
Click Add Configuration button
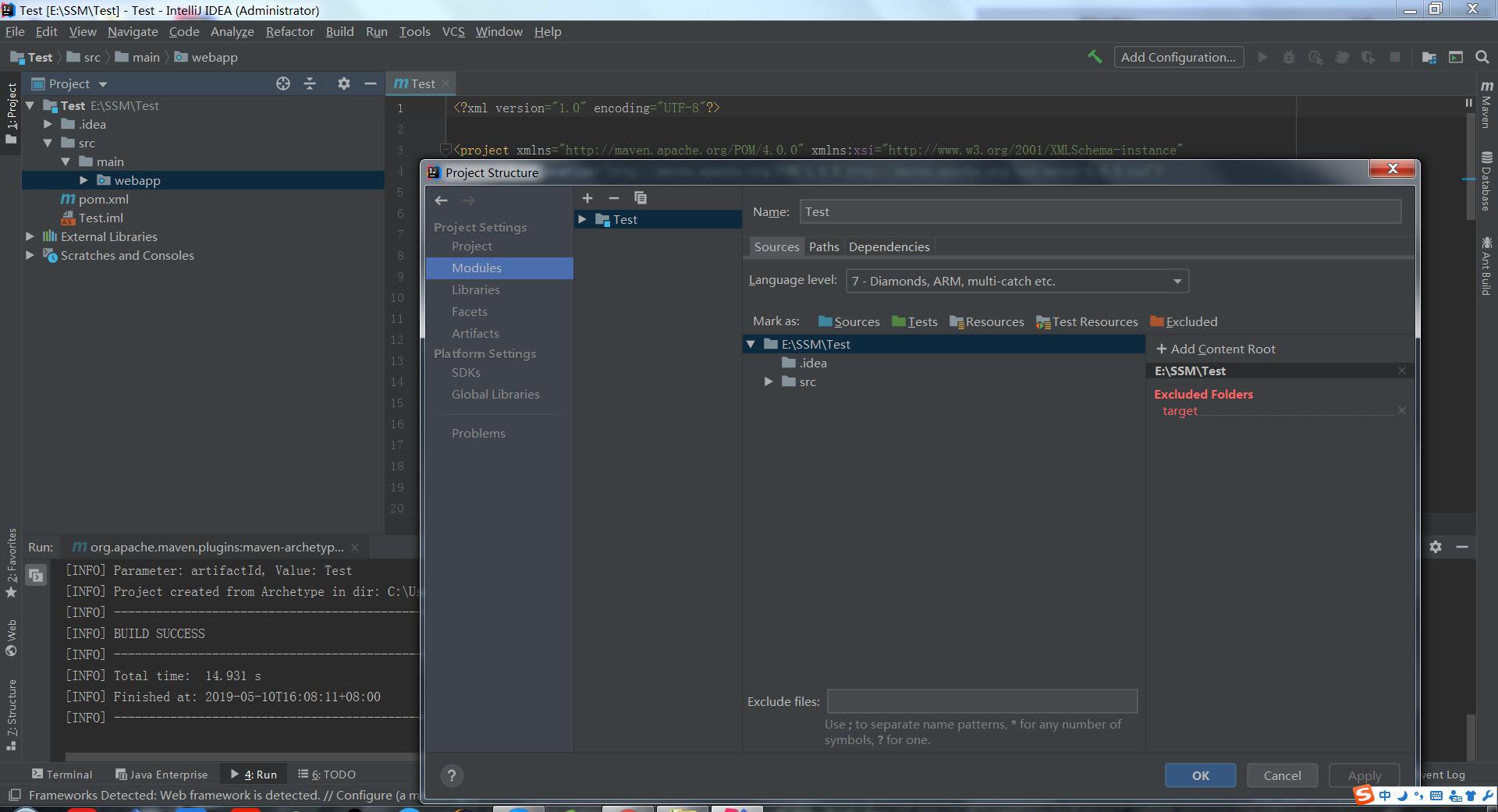(1178, 57)
